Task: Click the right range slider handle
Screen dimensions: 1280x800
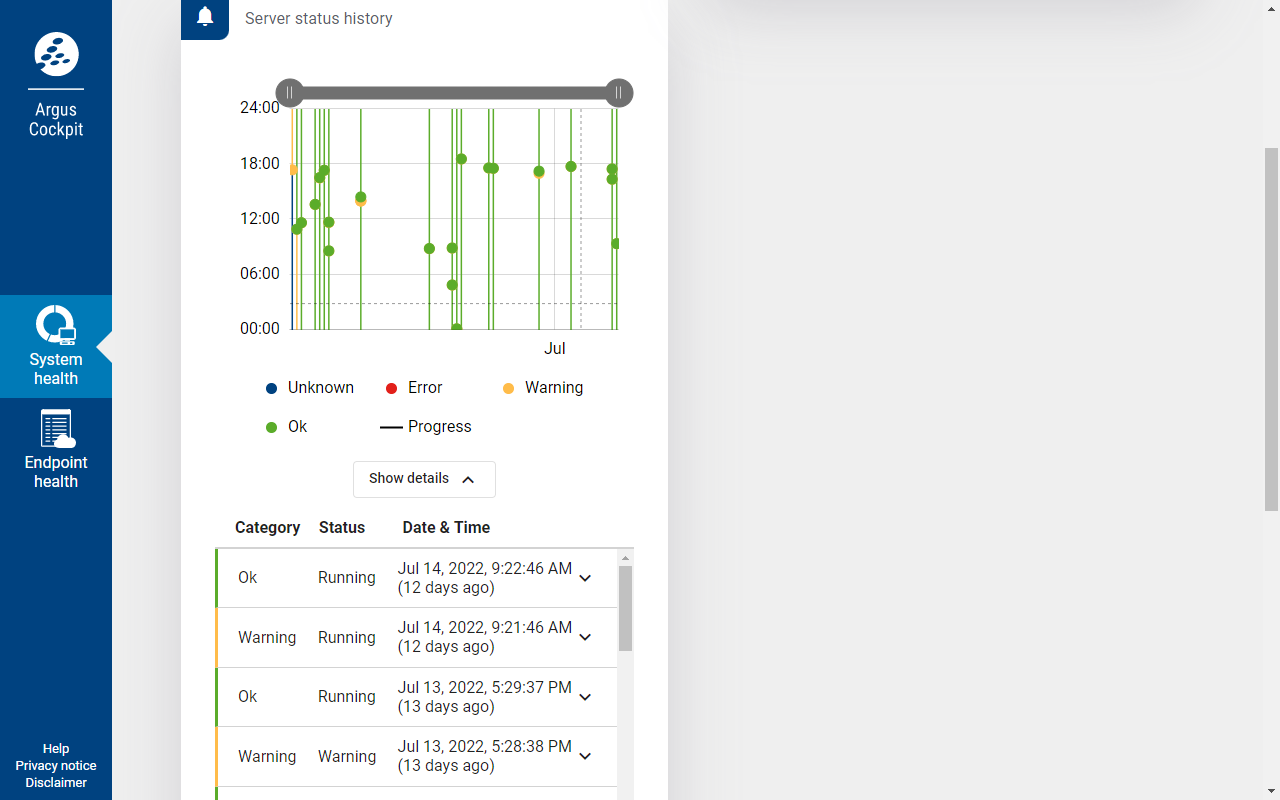Action: pos(619,93)
